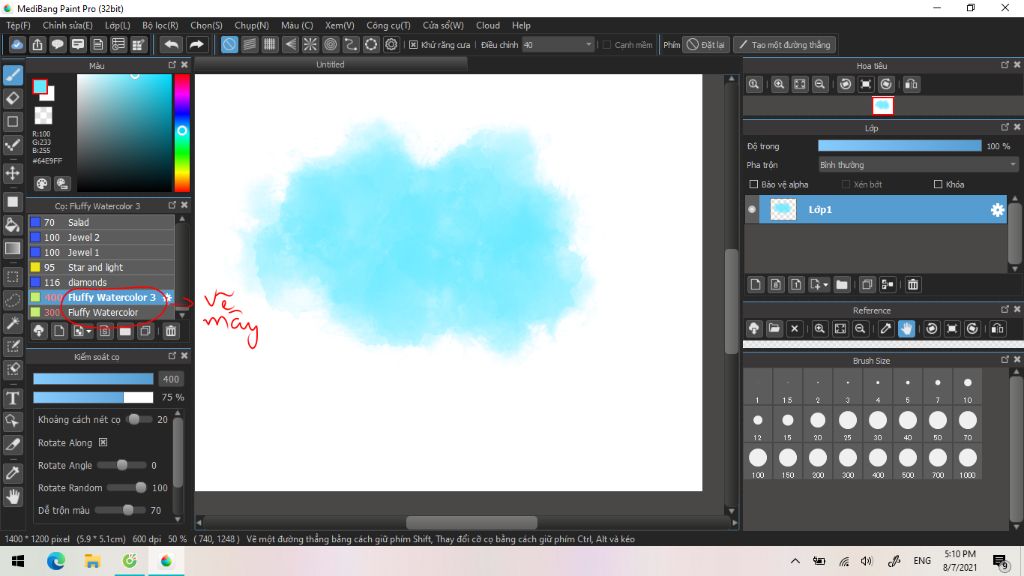Image resolution: width=1024 pixels, height=576 pixels.
Task: Hide the Lớp1 layer visibility dot
Action: pyautogui.click(x=752, y=210)
